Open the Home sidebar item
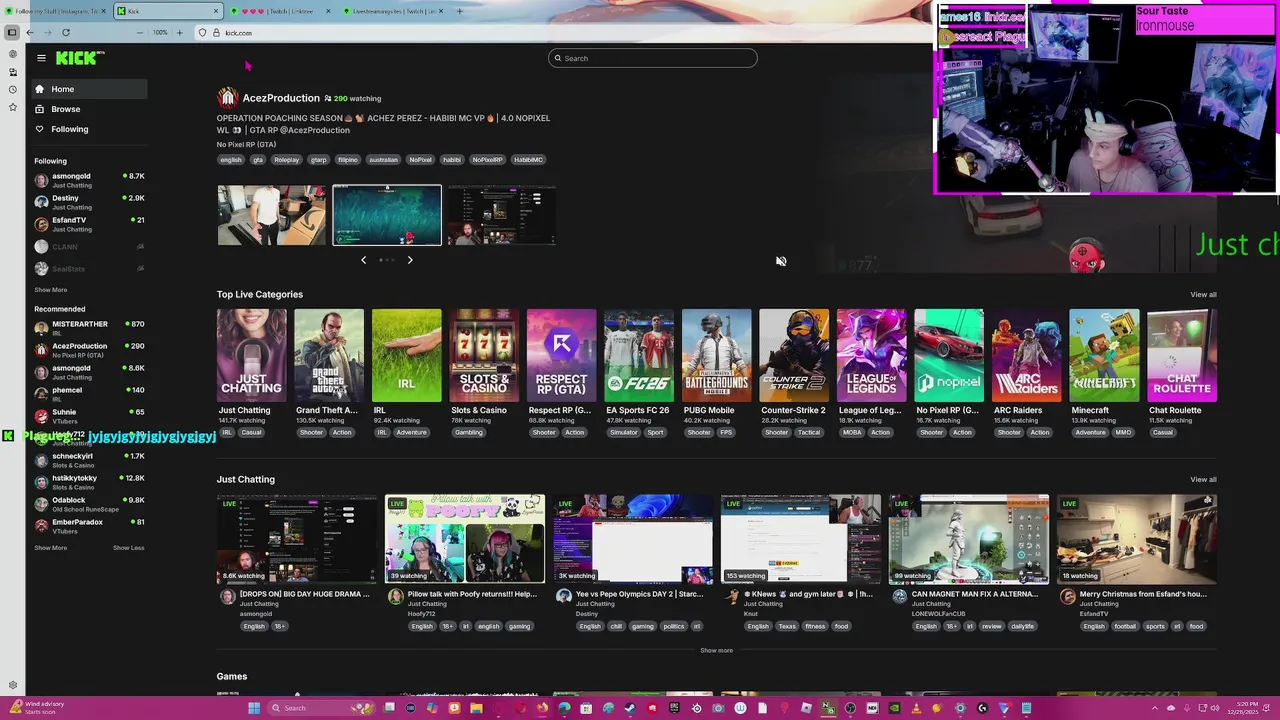 tap(88, 89)
